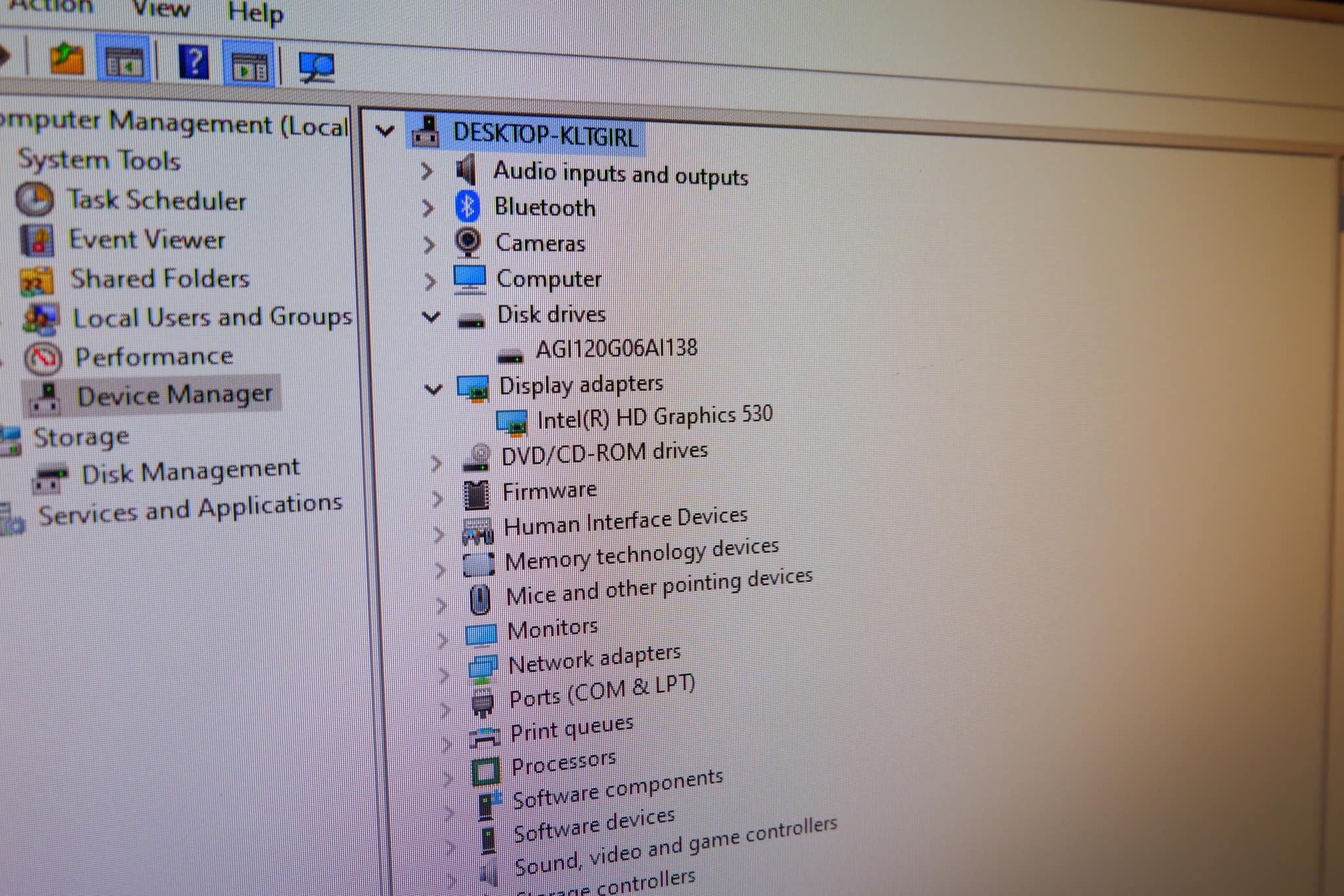Select the AGI120G06AI138 disk drive

click(616, 348)
